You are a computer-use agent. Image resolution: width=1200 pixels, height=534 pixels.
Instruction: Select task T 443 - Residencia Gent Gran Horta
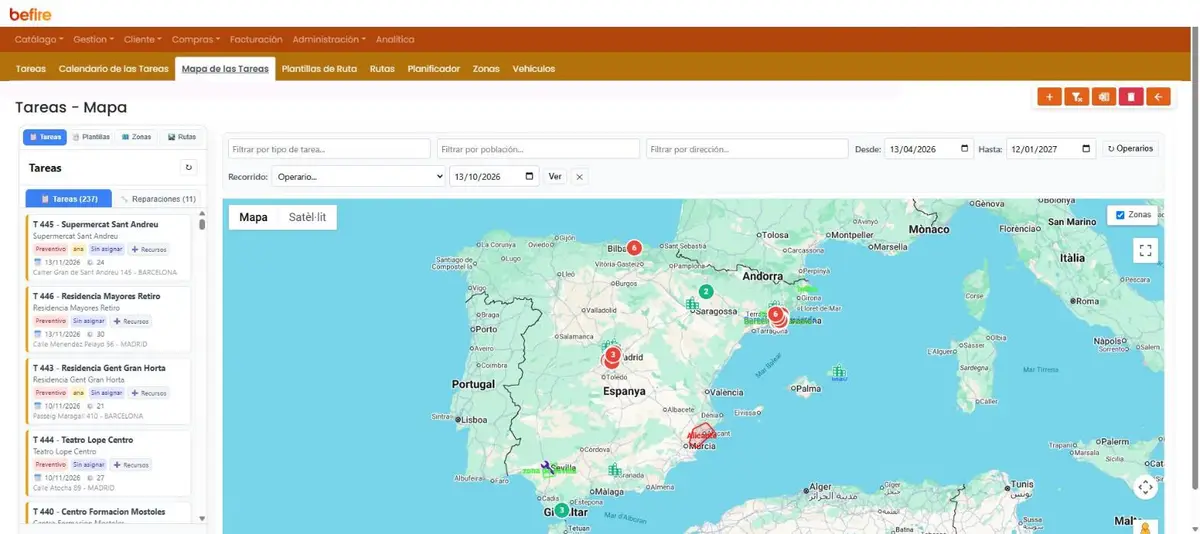pyautogui.click(x=109, y=391)
